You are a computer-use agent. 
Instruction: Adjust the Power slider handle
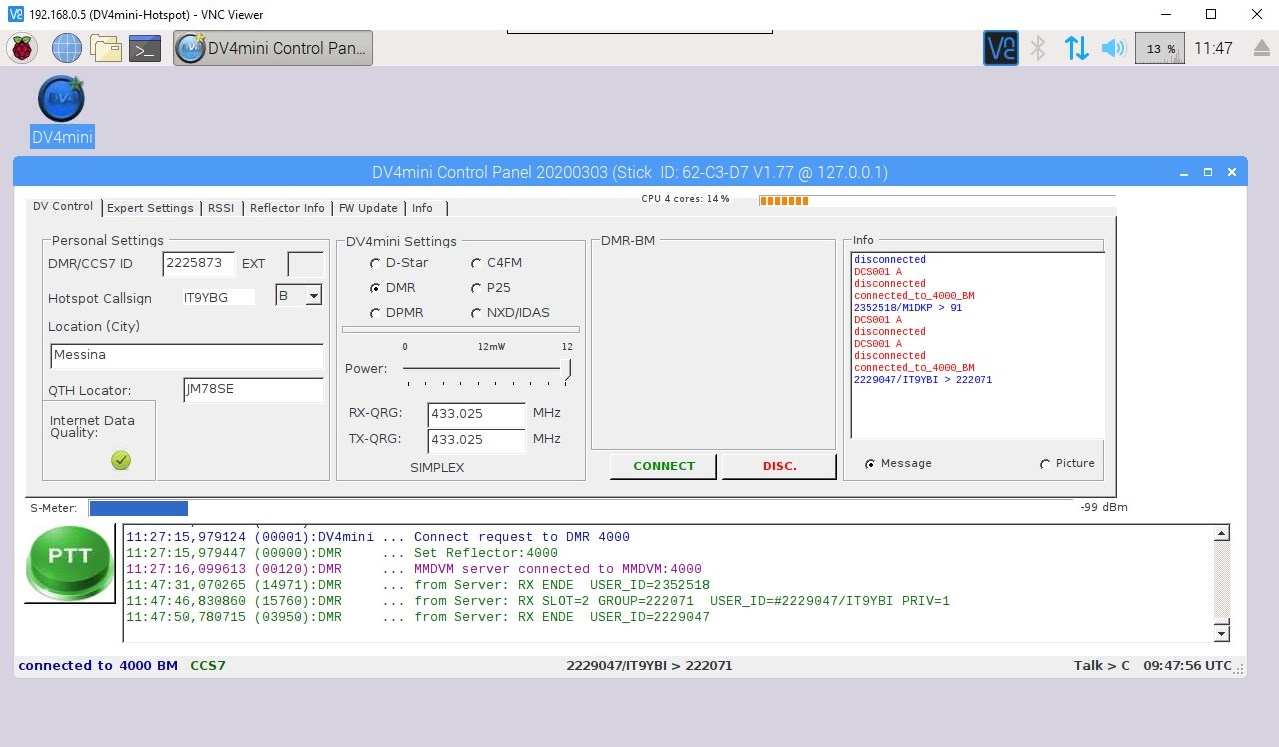(568, 371)
